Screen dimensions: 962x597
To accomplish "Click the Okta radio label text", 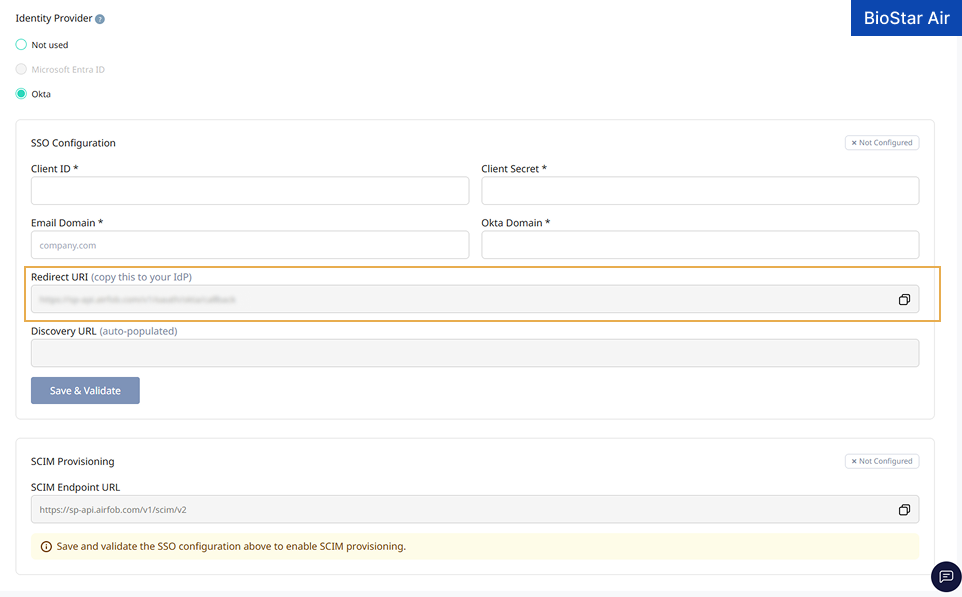I will point(41,94).
